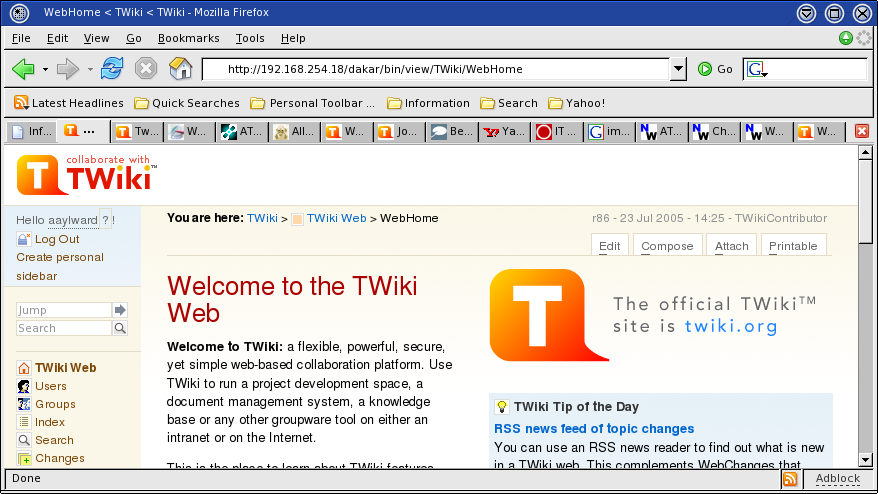Open the Help menu

click(x=293, y=38)
